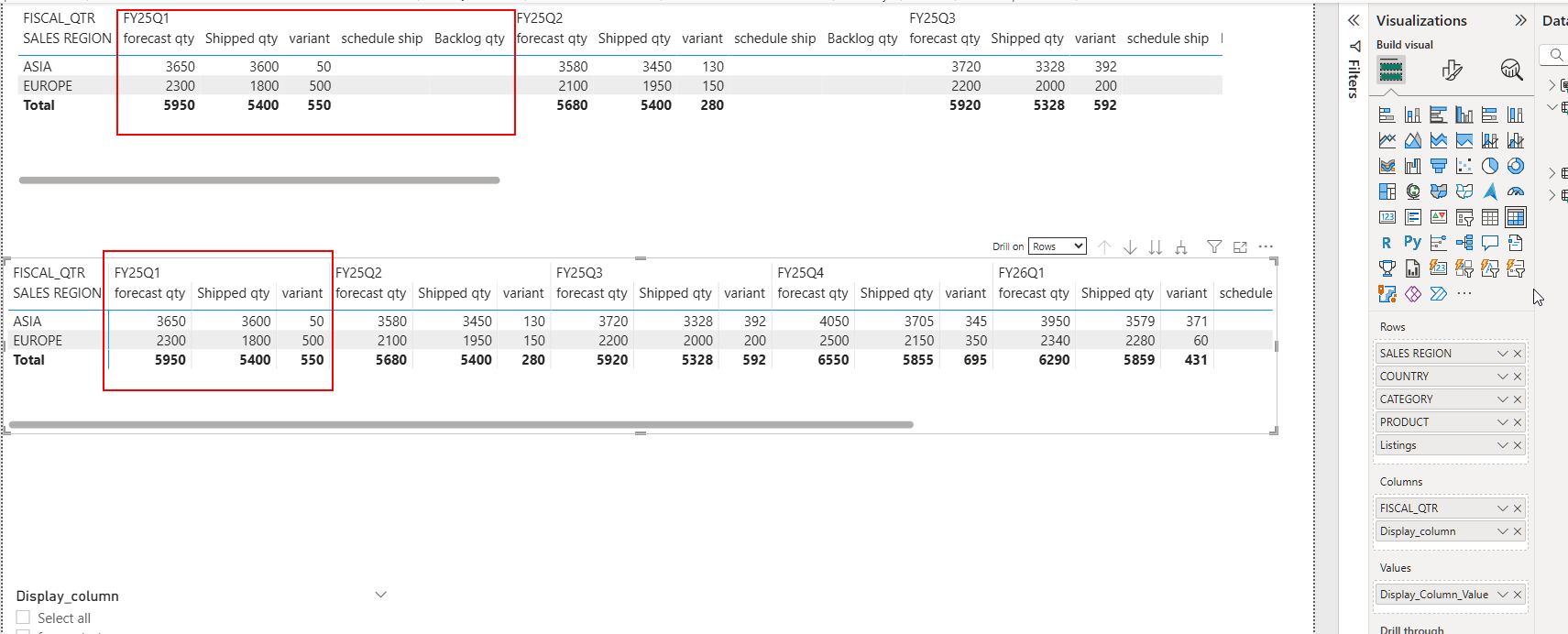Click the Data pane search box
This screenshot has height=634, width=1568.
(1554, 55)
